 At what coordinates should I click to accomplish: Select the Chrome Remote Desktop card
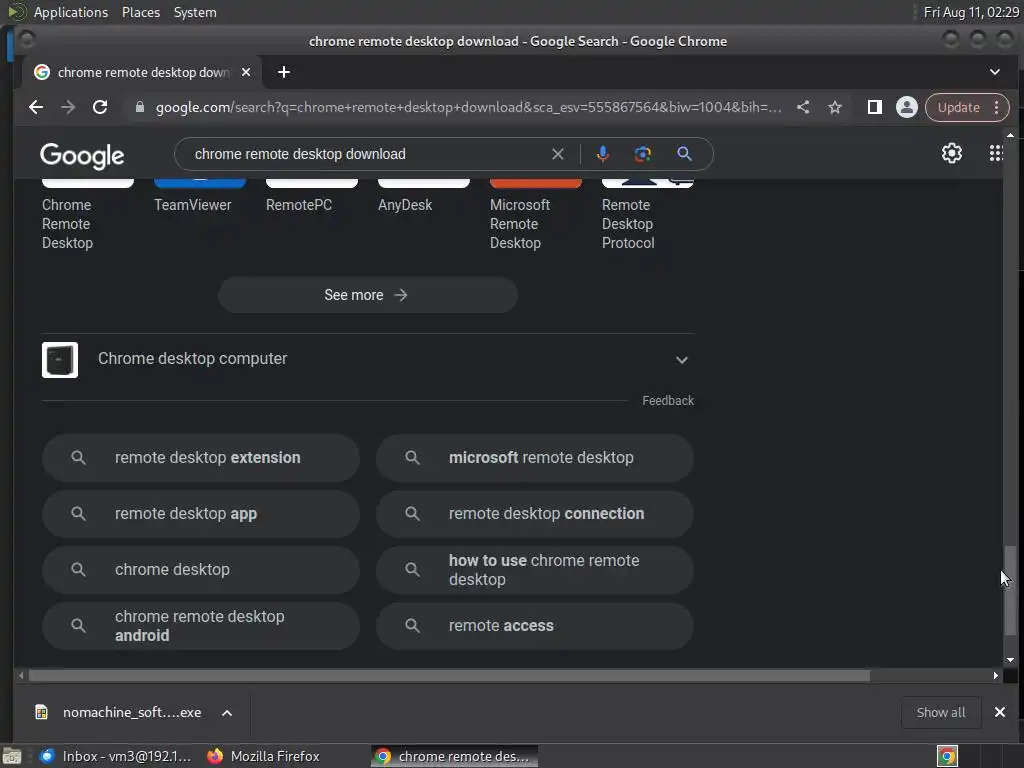[88, 214]
